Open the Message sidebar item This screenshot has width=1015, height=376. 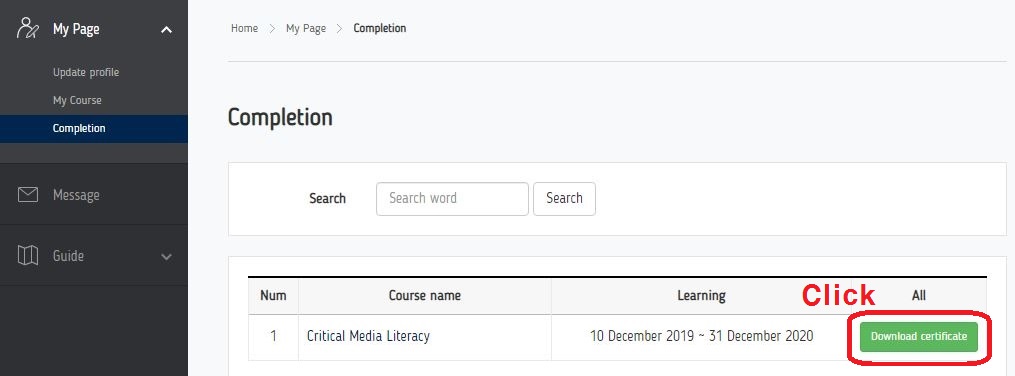coord(94,195)
